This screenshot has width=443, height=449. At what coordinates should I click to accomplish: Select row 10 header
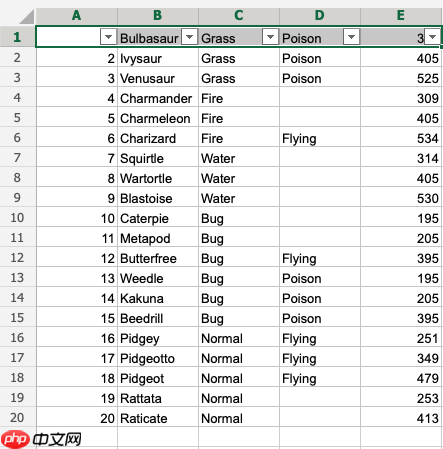tap(17, 217)
